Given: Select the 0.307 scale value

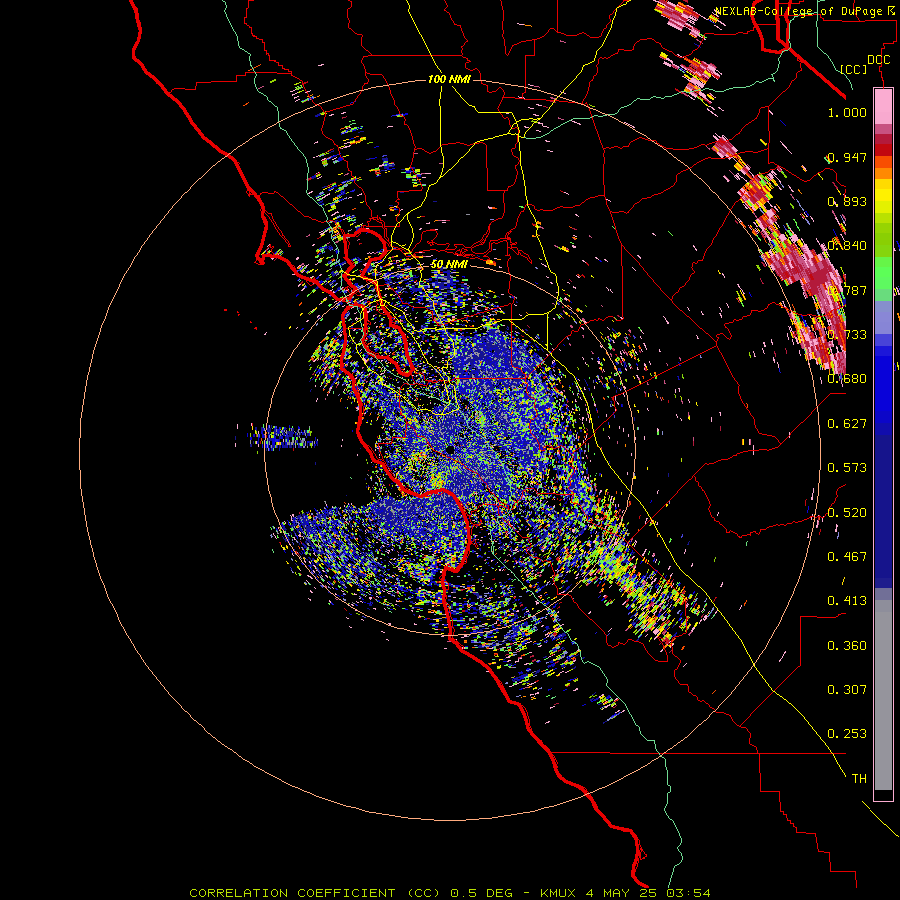Looking at the screenshot, I should click(x=847, y=690).
